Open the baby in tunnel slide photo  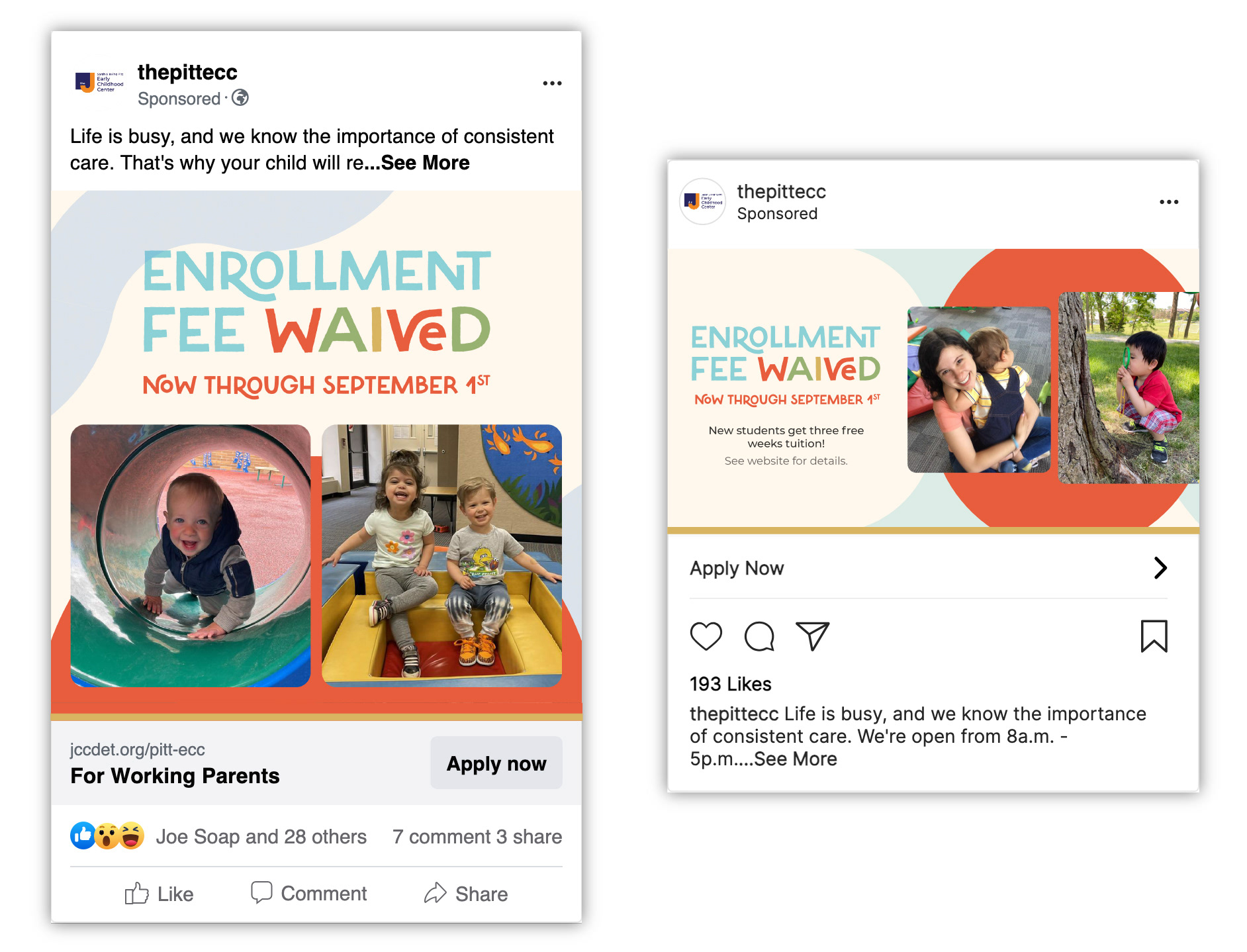click(191, 555)
